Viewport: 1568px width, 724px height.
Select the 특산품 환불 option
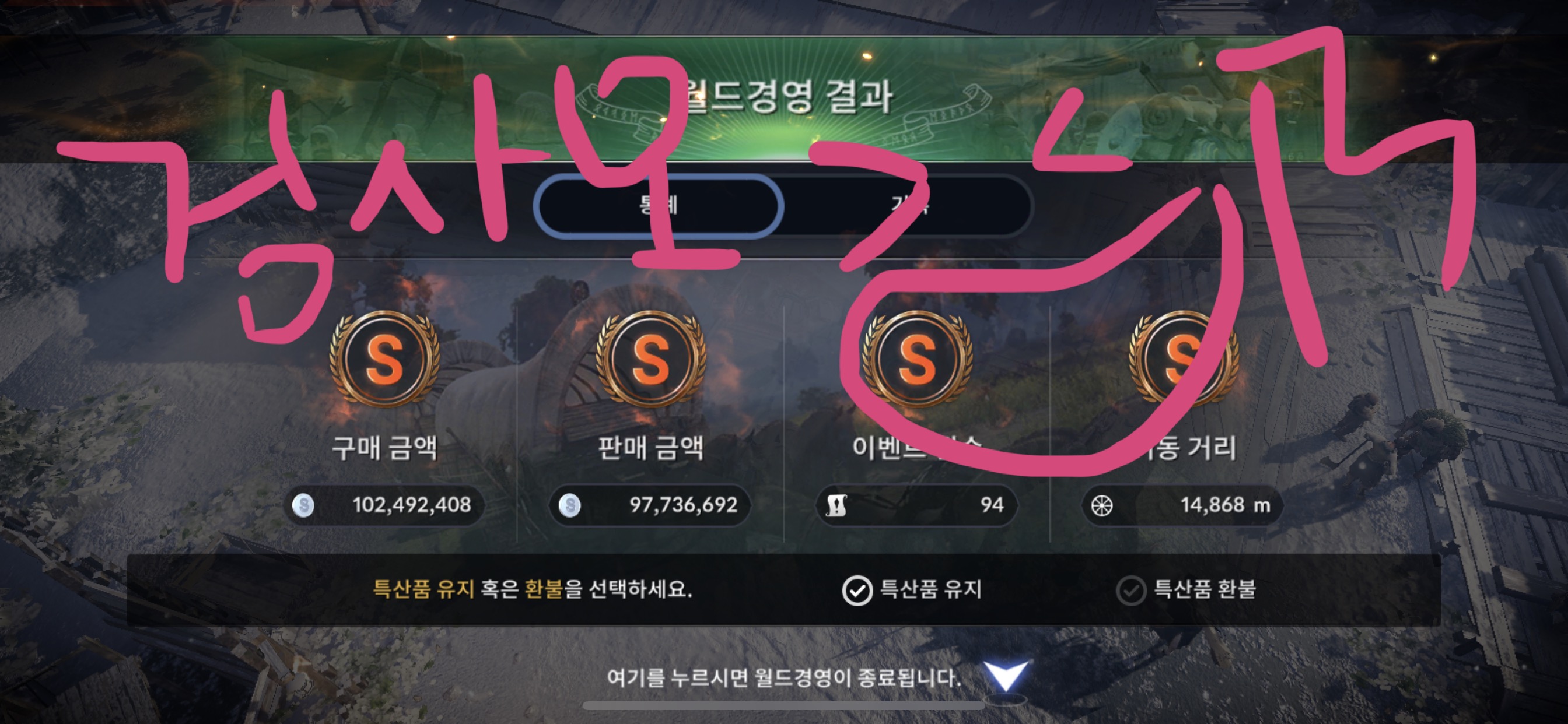click(x=1186, y=589)
